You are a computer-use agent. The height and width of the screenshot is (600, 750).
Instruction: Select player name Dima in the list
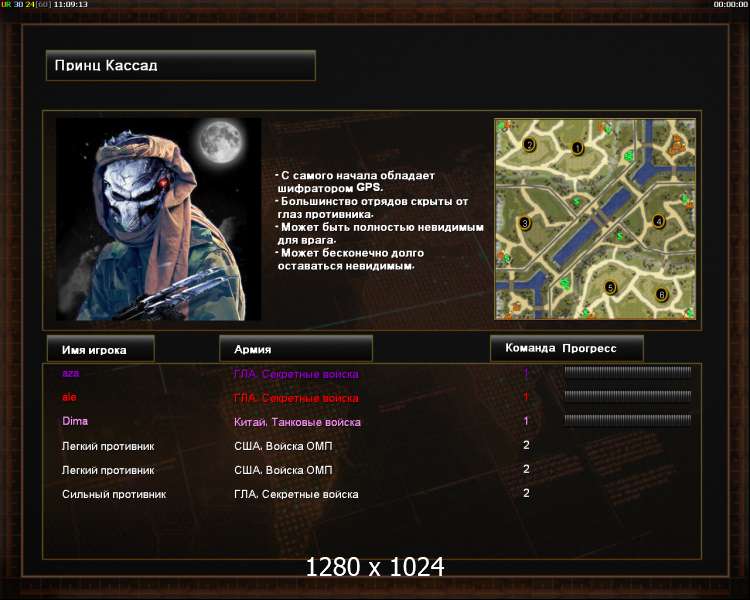click(75, 421)
